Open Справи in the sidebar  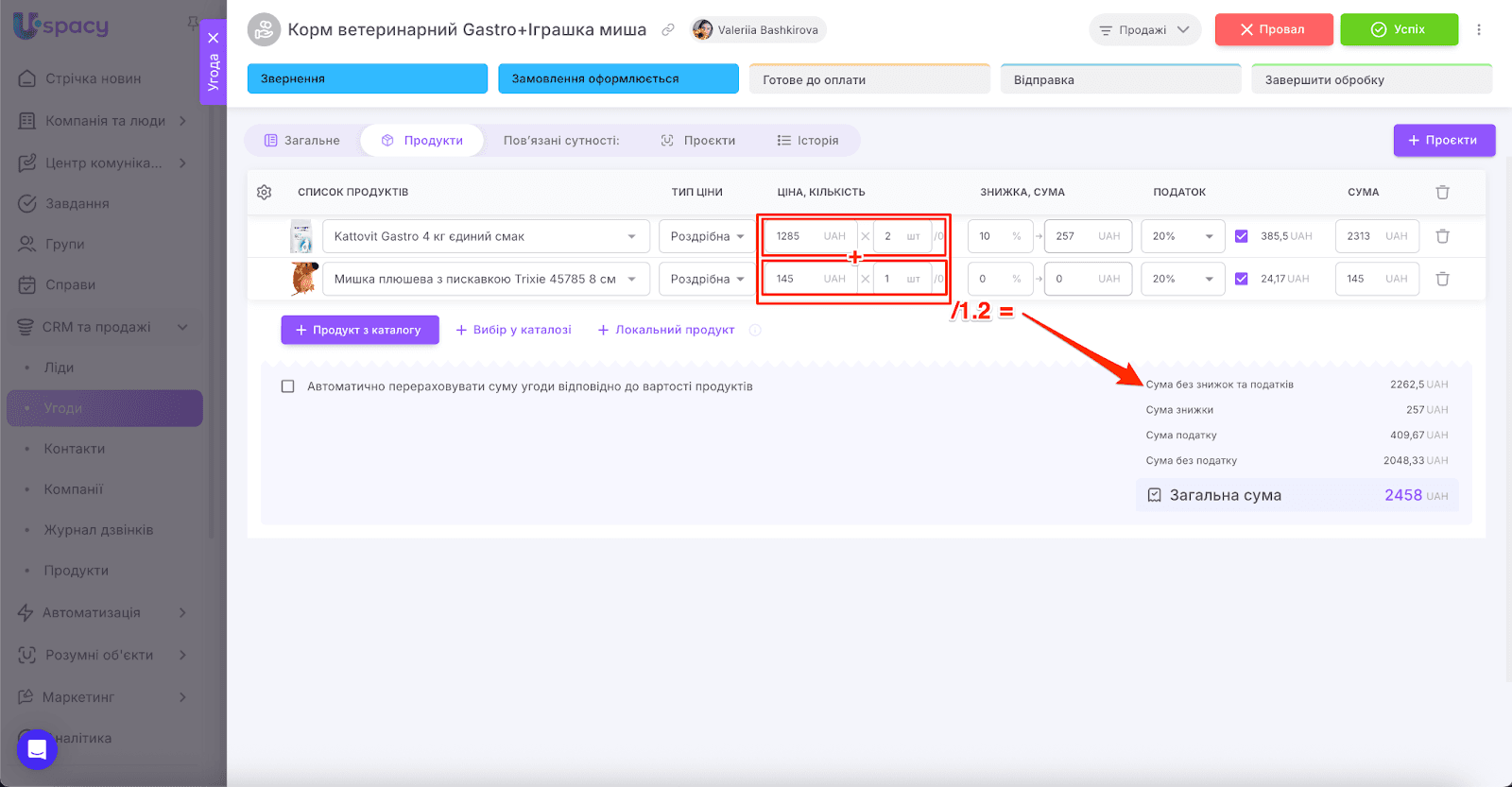tap(70, 284)
